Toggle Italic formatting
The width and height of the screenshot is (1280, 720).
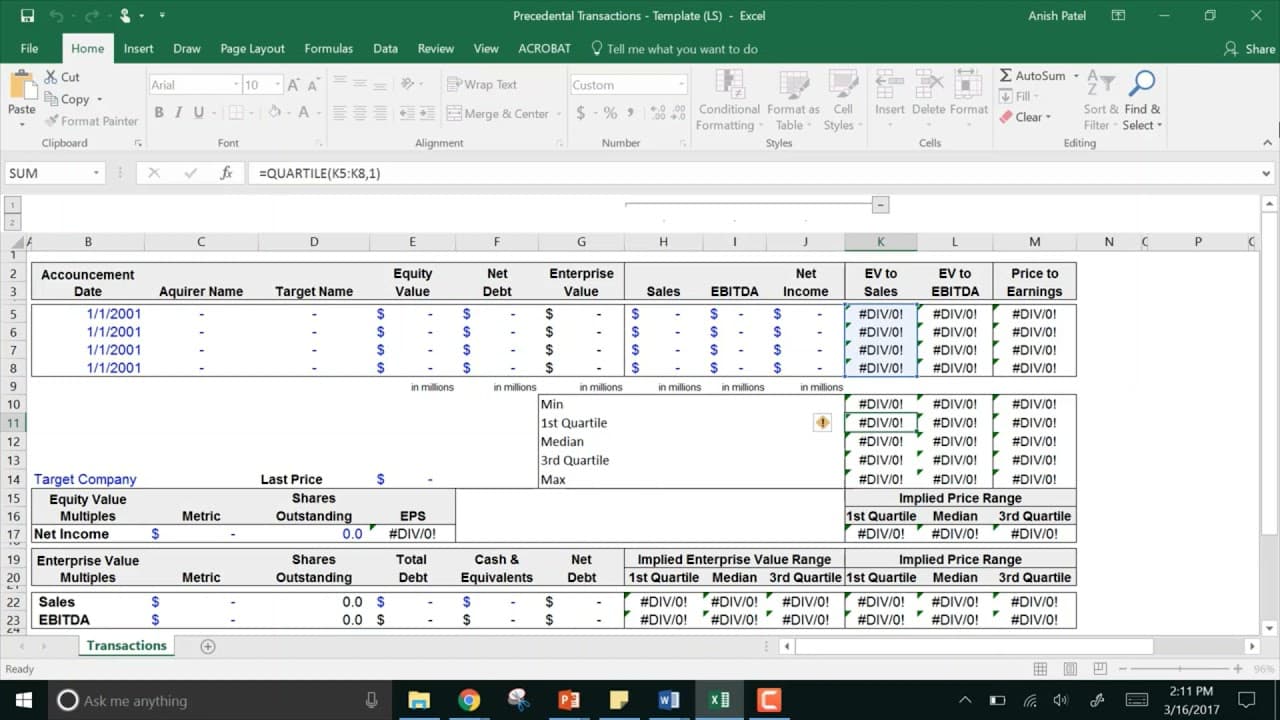click(x=179, y=113)
